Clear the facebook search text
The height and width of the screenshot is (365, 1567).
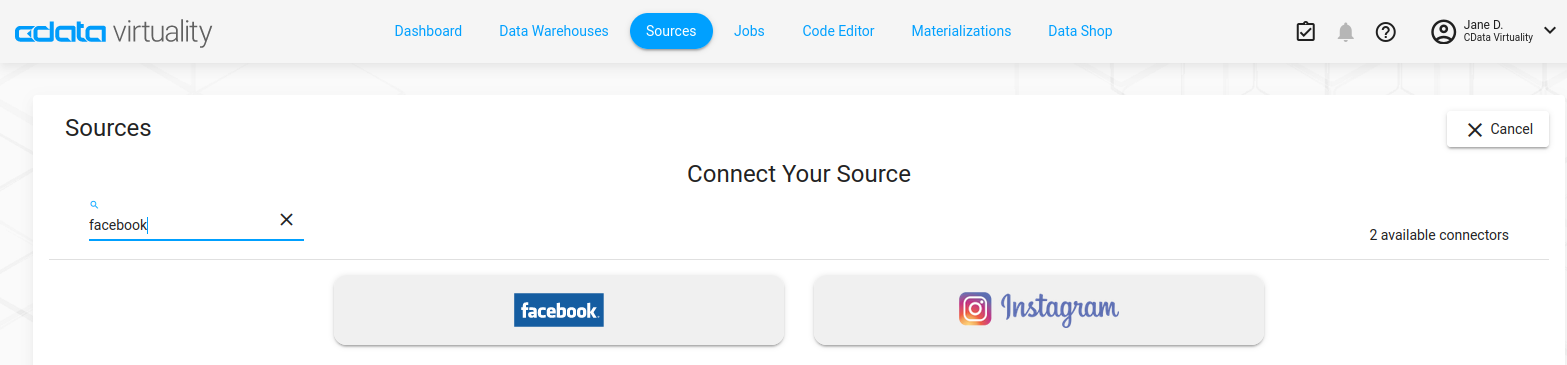(x=286, y=220)
